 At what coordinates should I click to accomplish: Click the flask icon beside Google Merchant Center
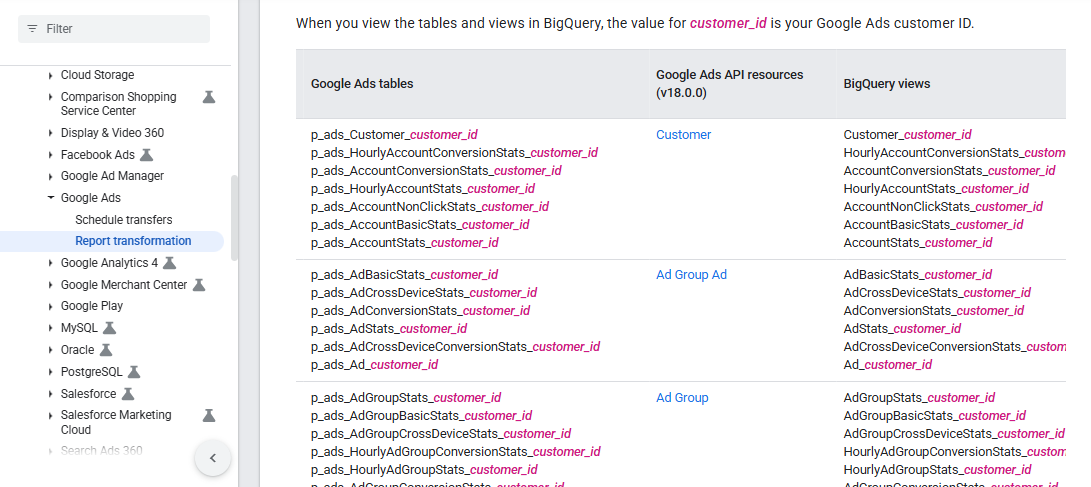pyautogui.click(x=199, y=285)
